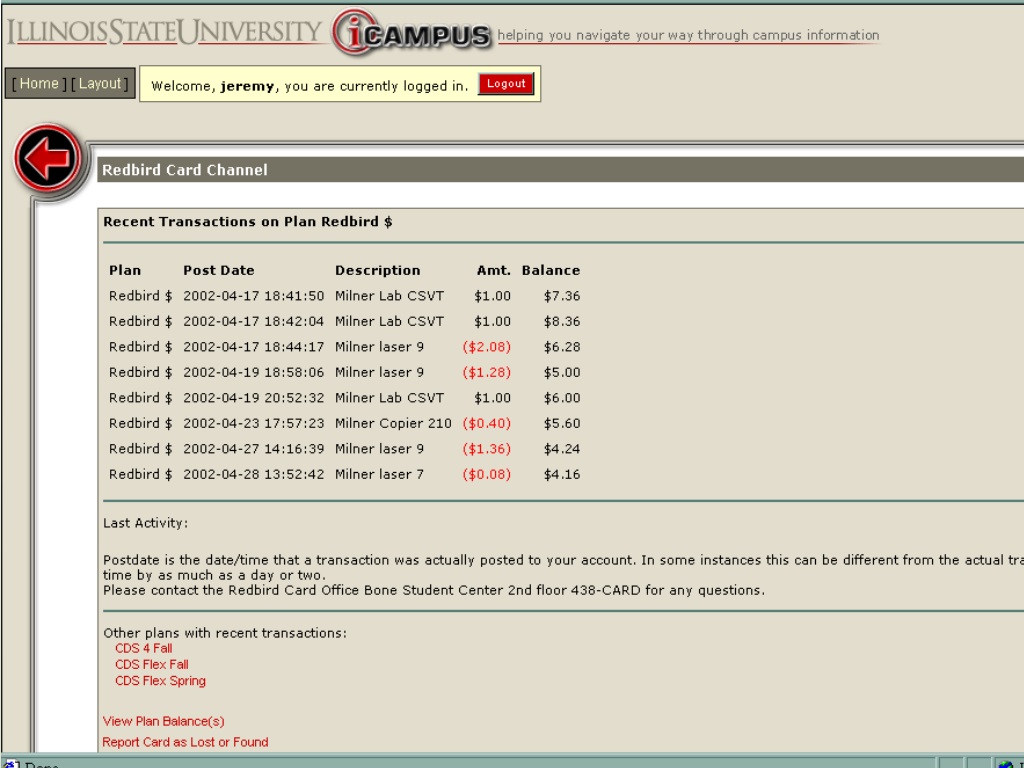The width and height of the screenshot is (1024, 768).
Task: Click the $4.16 balance value
Action: pos(562,474)
